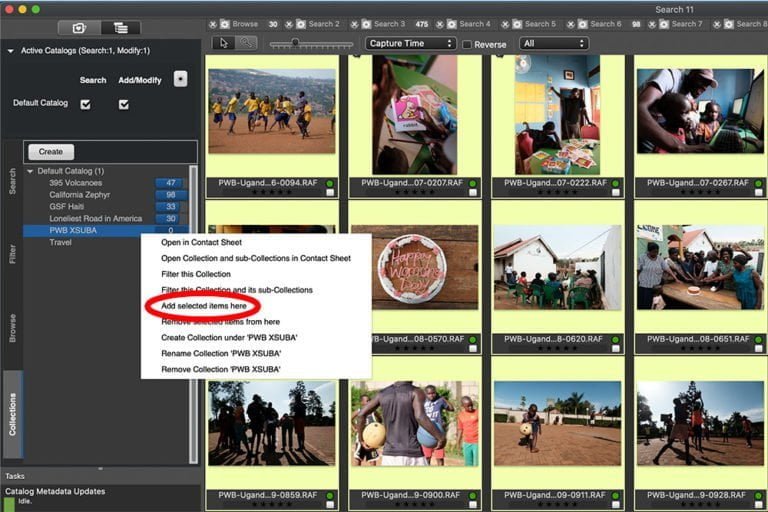The image size is (768, 512).
Task: Select the Happy Women's Day cake thumbnail
Action: pyautogui.click(x=414, y=269)
